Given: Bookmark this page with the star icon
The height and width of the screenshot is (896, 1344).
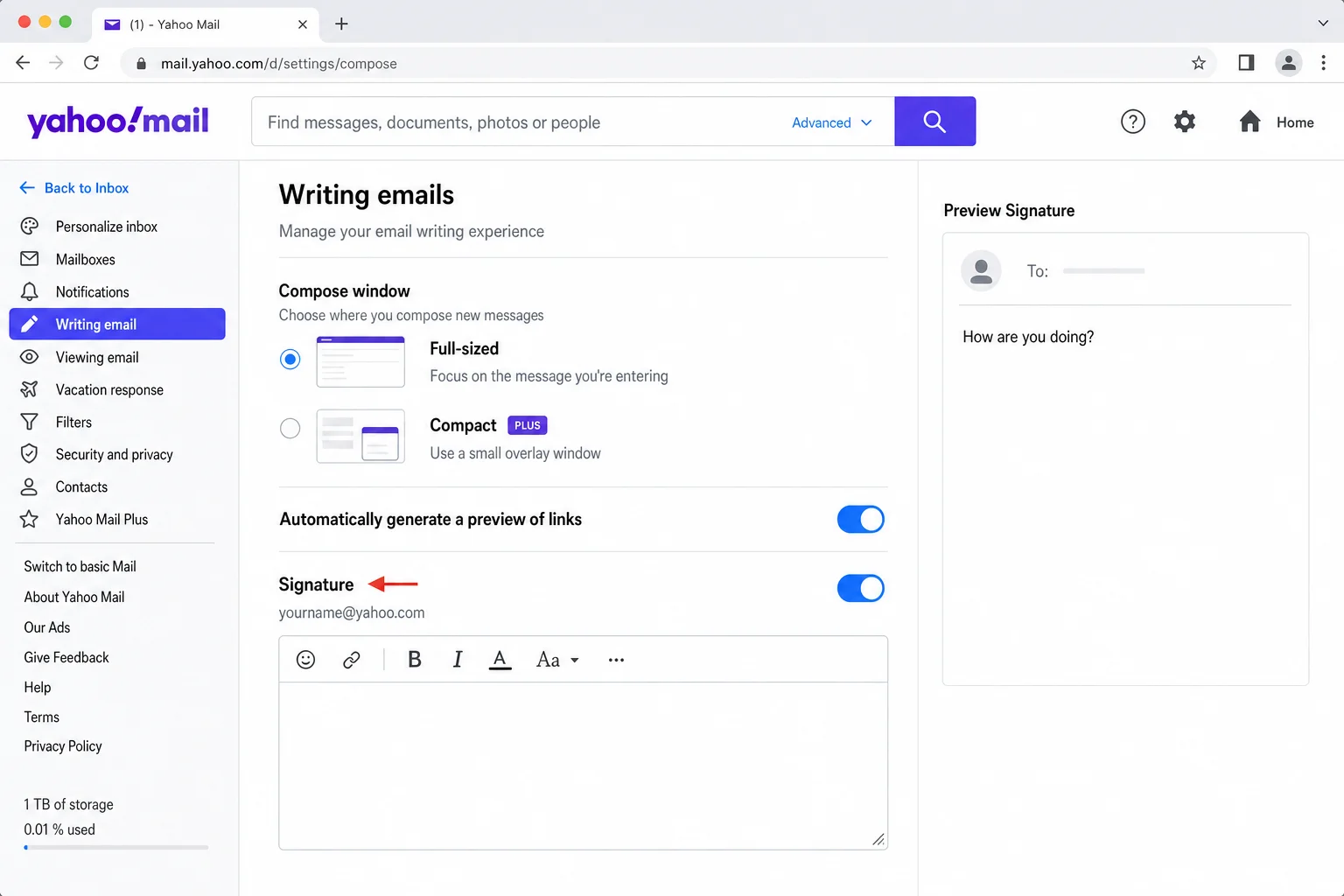Looking at the screenshot, I should point(1199,63).
